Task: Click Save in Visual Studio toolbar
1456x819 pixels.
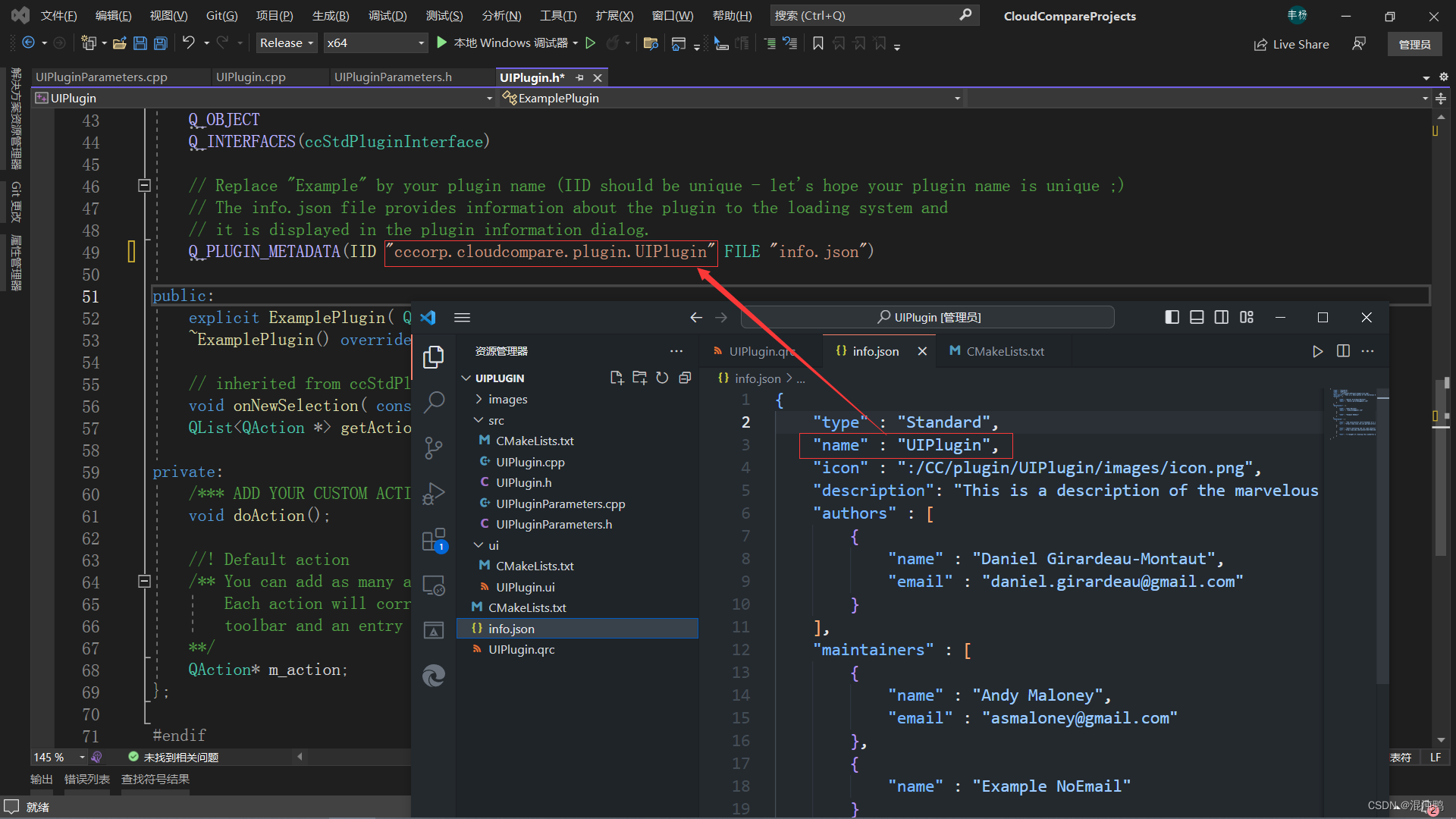Action: click(140, 43)
